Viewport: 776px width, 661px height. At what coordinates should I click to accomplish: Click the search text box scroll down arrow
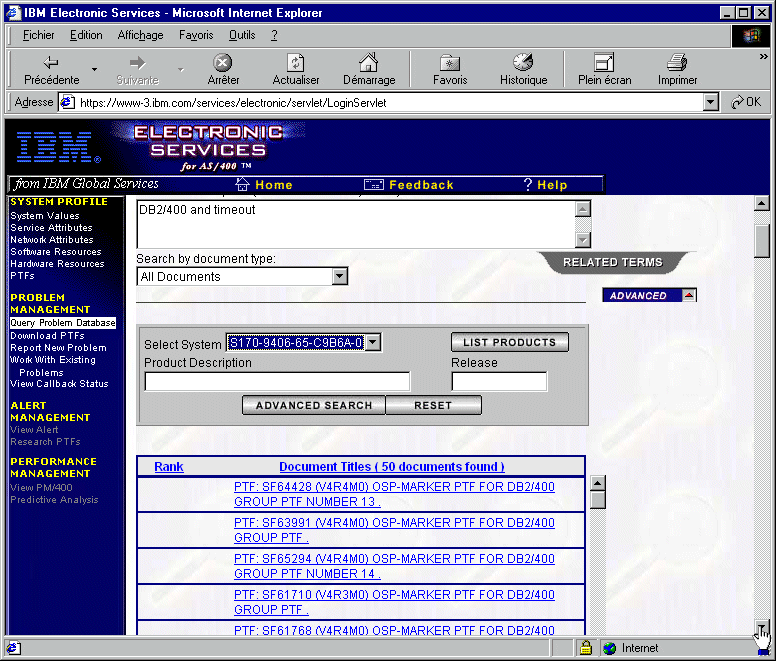click(583, 240)
